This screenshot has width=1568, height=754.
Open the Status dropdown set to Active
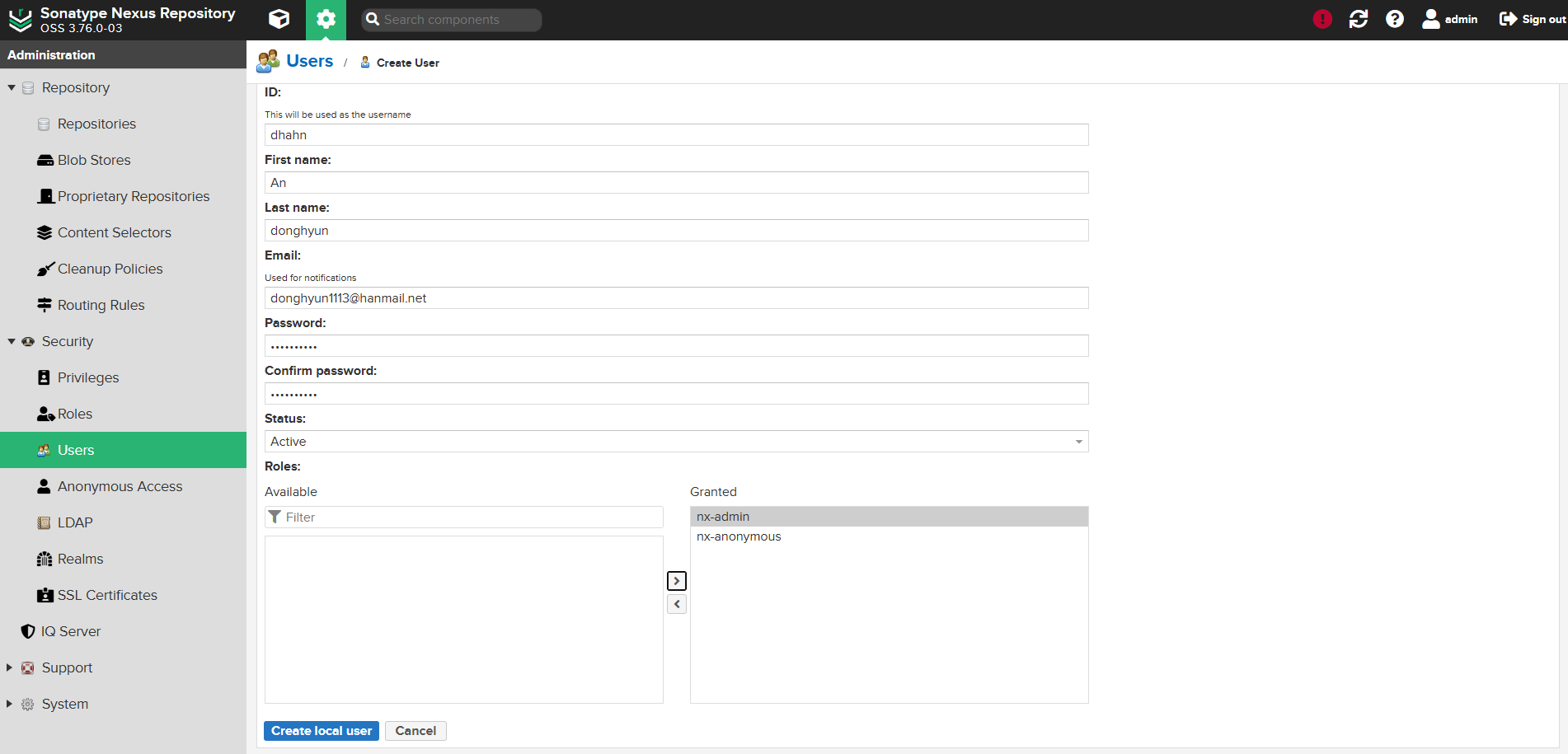point(676,441)
